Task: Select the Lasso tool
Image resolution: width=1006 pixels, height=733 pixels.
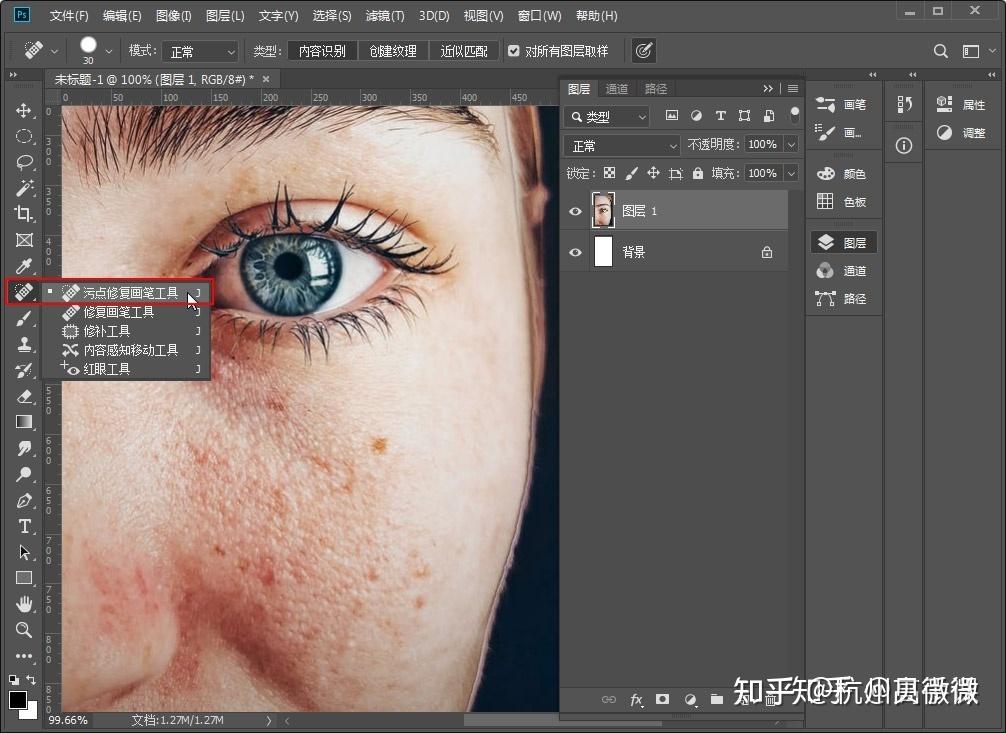Action: coord(24,162)
